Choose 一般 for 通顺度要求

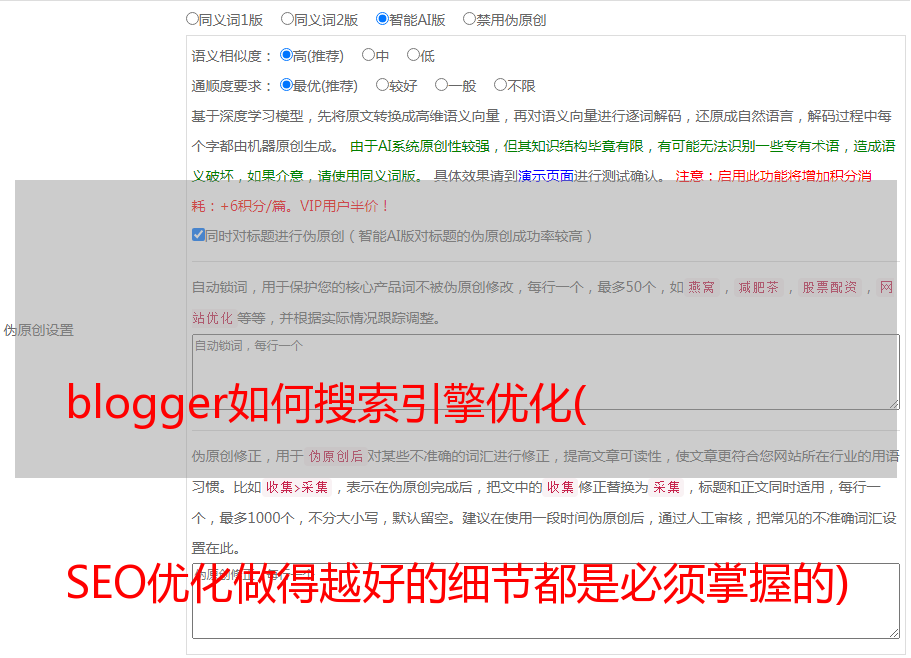[442, 85]
